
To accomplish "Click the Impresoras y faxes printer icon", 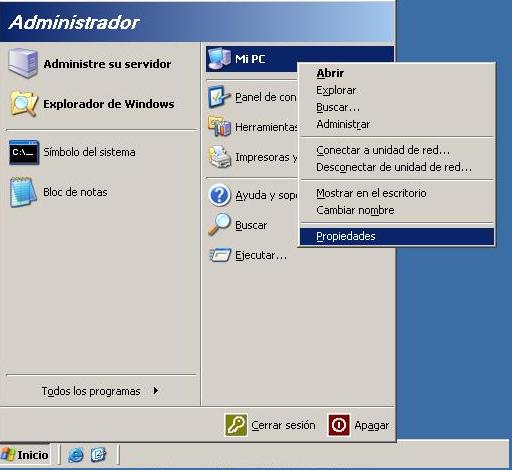I will click(219, 157).
